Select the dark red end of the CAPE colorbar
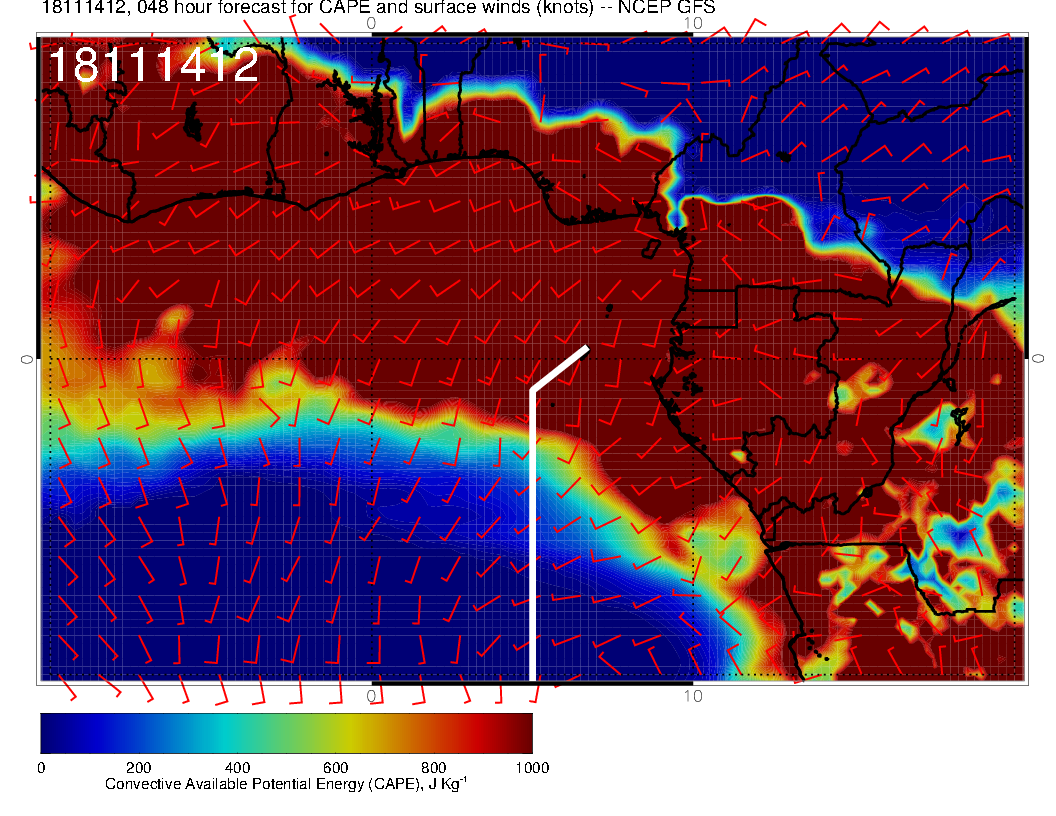Screen dimensions: 1056x816 pyautogui.click(x=520, y=732)
